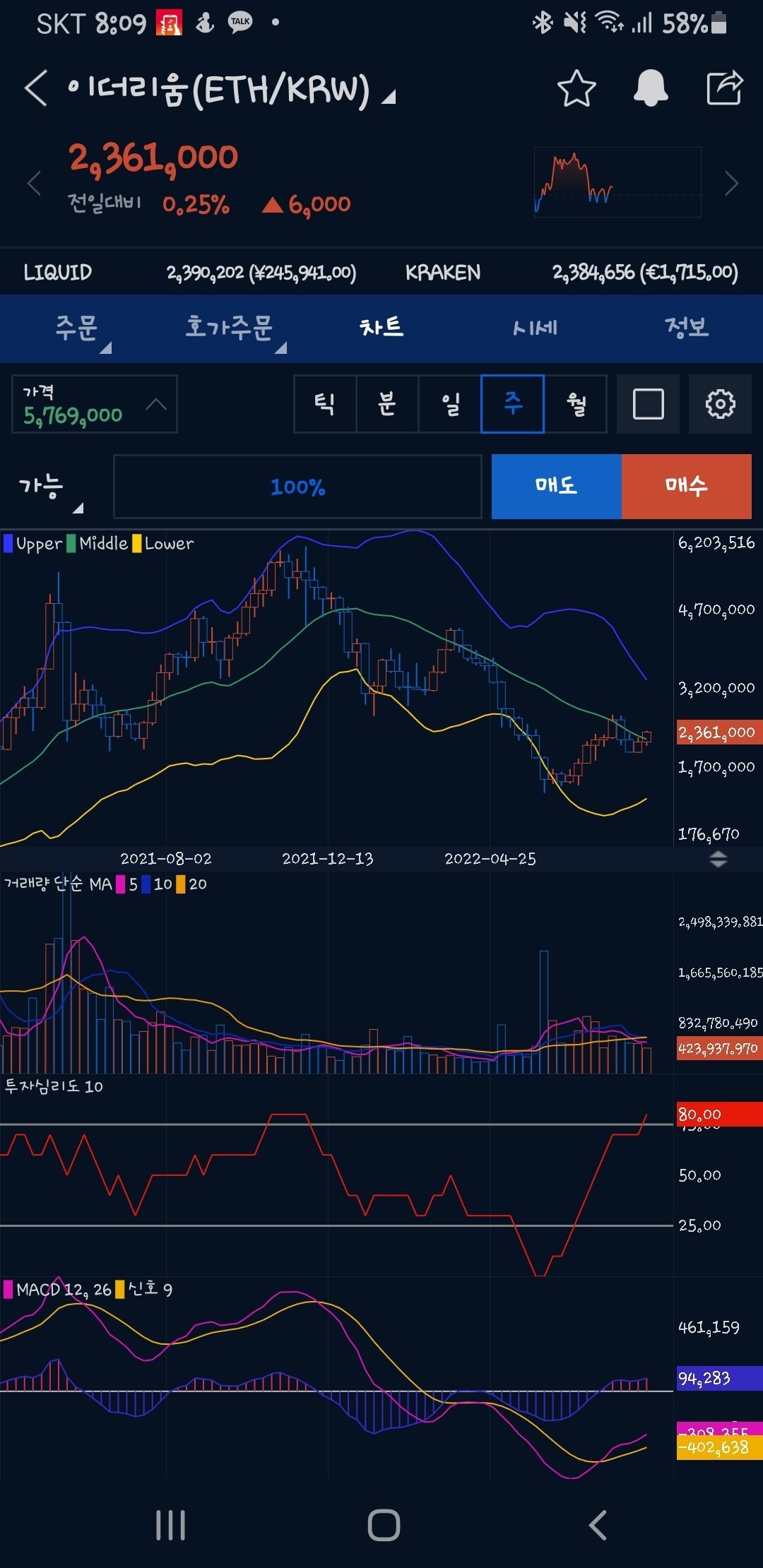
Task: Tap the mini price chart thumbnail
Action: click(617, 182)
